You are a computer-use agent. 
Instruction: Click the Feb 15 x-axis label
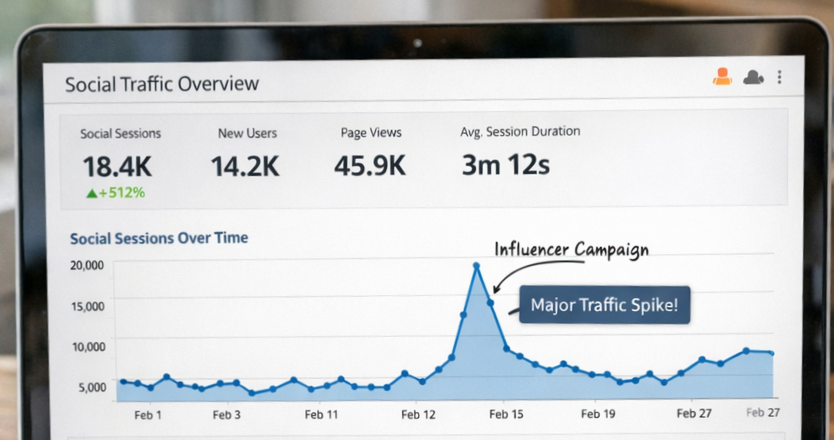click(x=505, y=413)
